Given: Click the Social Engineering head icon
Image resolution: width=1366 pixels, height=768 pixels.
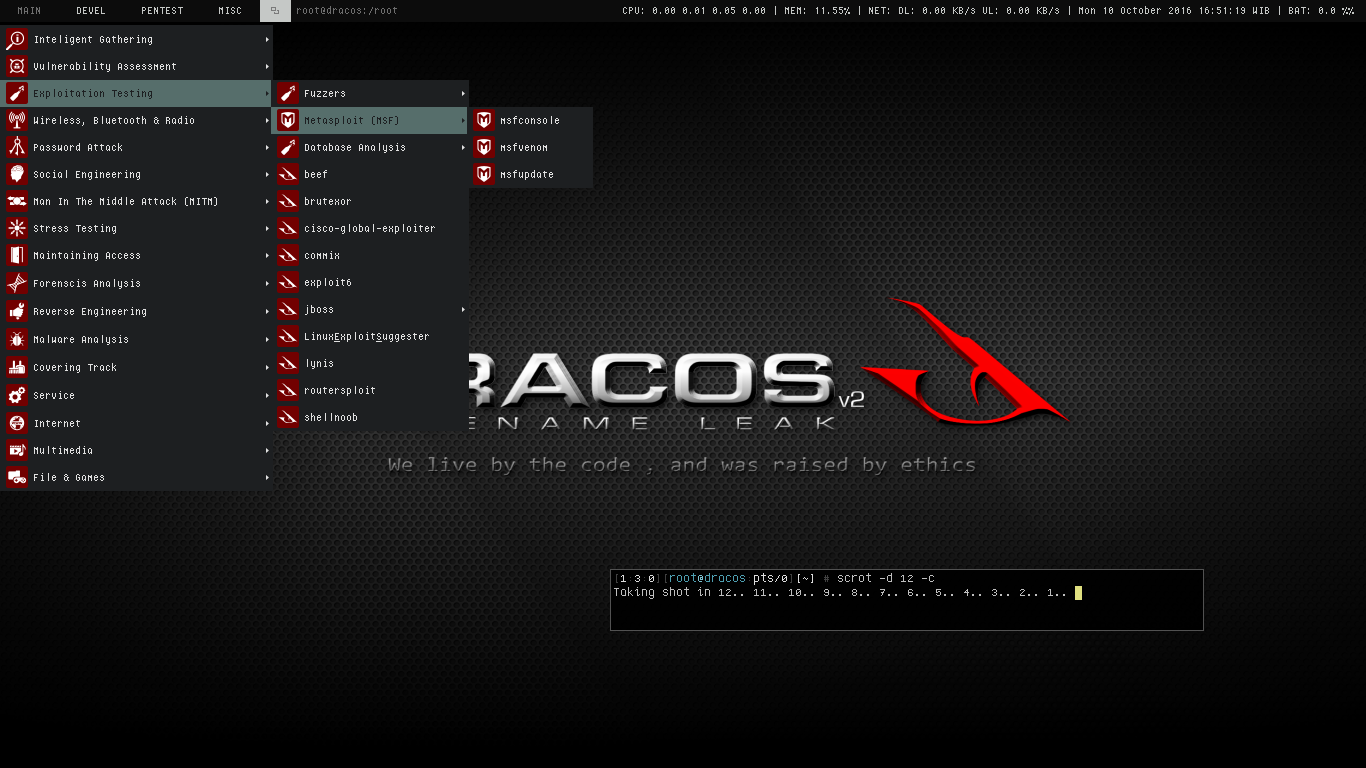Looking at the screenshot, I should (x=16, y=174).
